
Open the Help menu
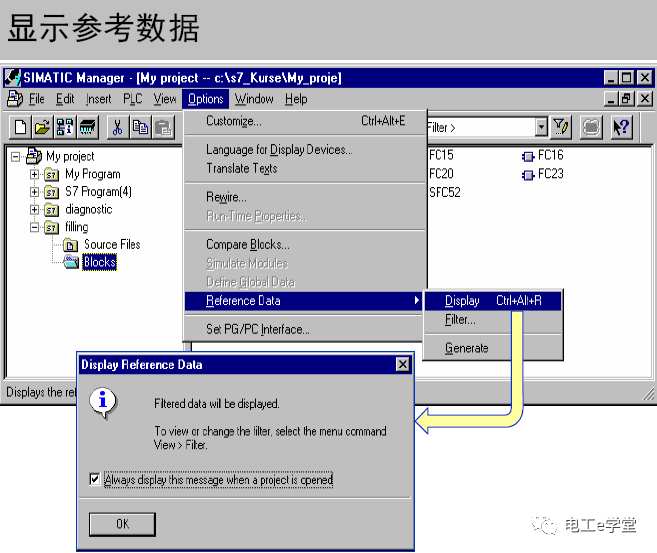(x=296, y=99)
